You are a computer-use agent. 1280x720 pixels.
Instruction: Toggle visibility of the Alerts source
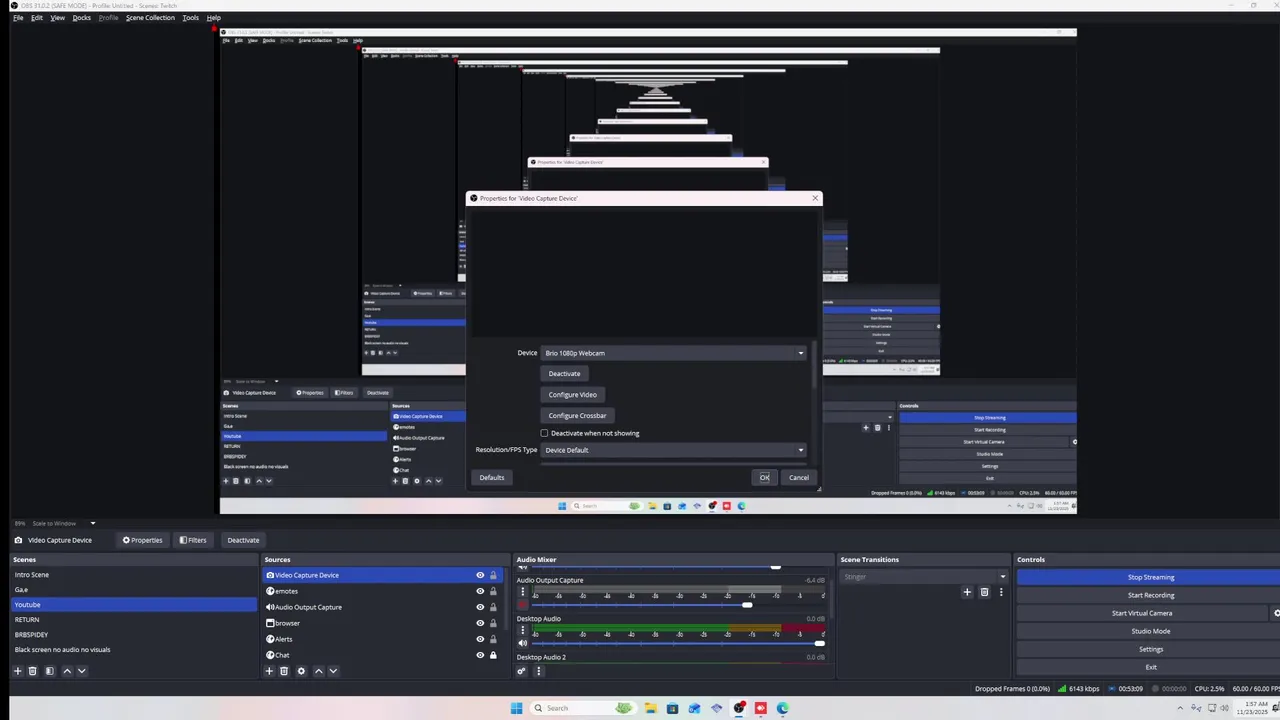click(x=480, y=639)
